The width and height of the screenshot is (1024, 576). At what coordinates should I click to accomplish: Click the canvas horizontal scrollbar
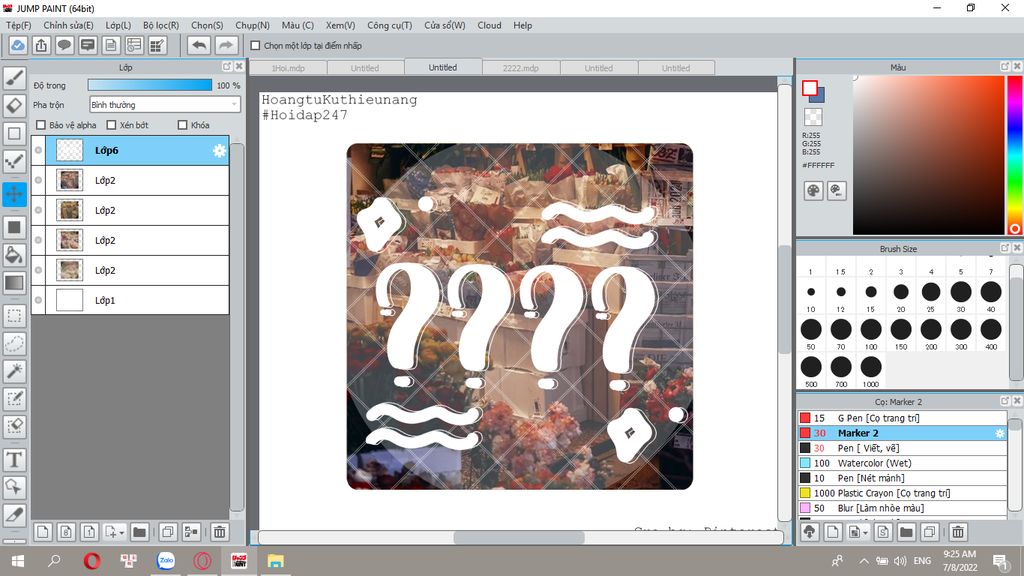click(520, 537)
